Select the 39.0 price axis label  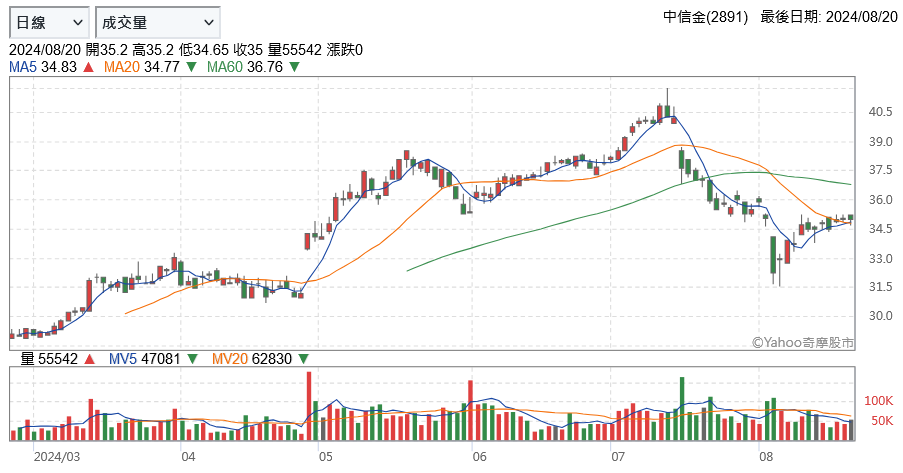(881, 142)
